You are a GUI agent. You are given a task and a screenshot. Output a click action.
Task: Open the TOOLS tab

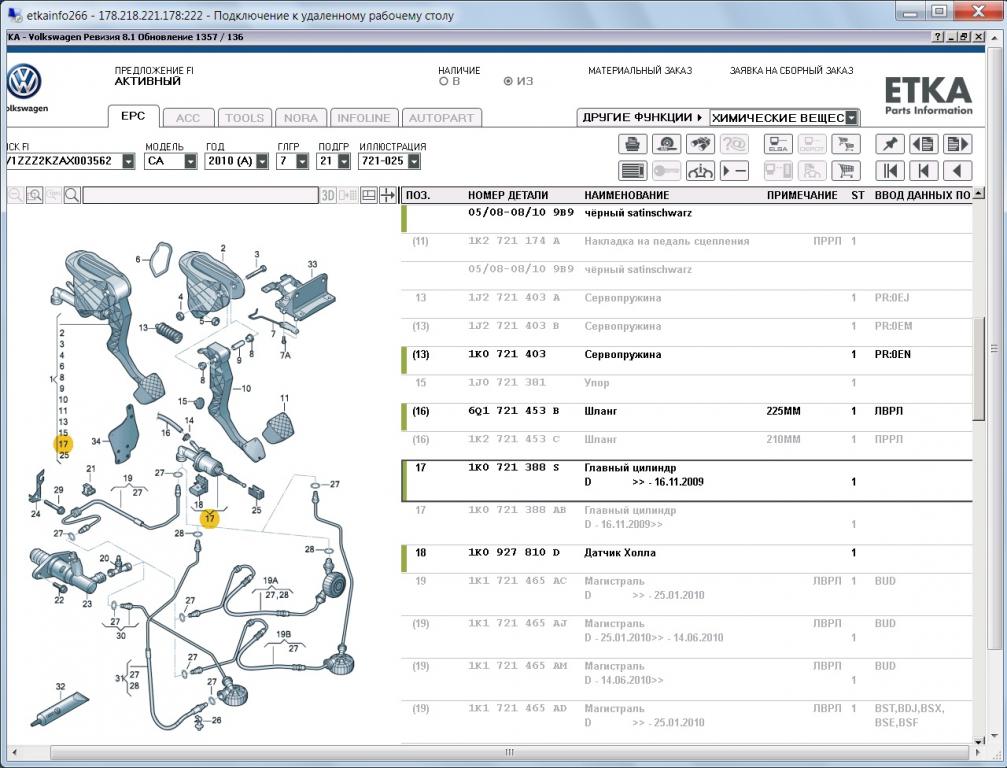point(245,118)
